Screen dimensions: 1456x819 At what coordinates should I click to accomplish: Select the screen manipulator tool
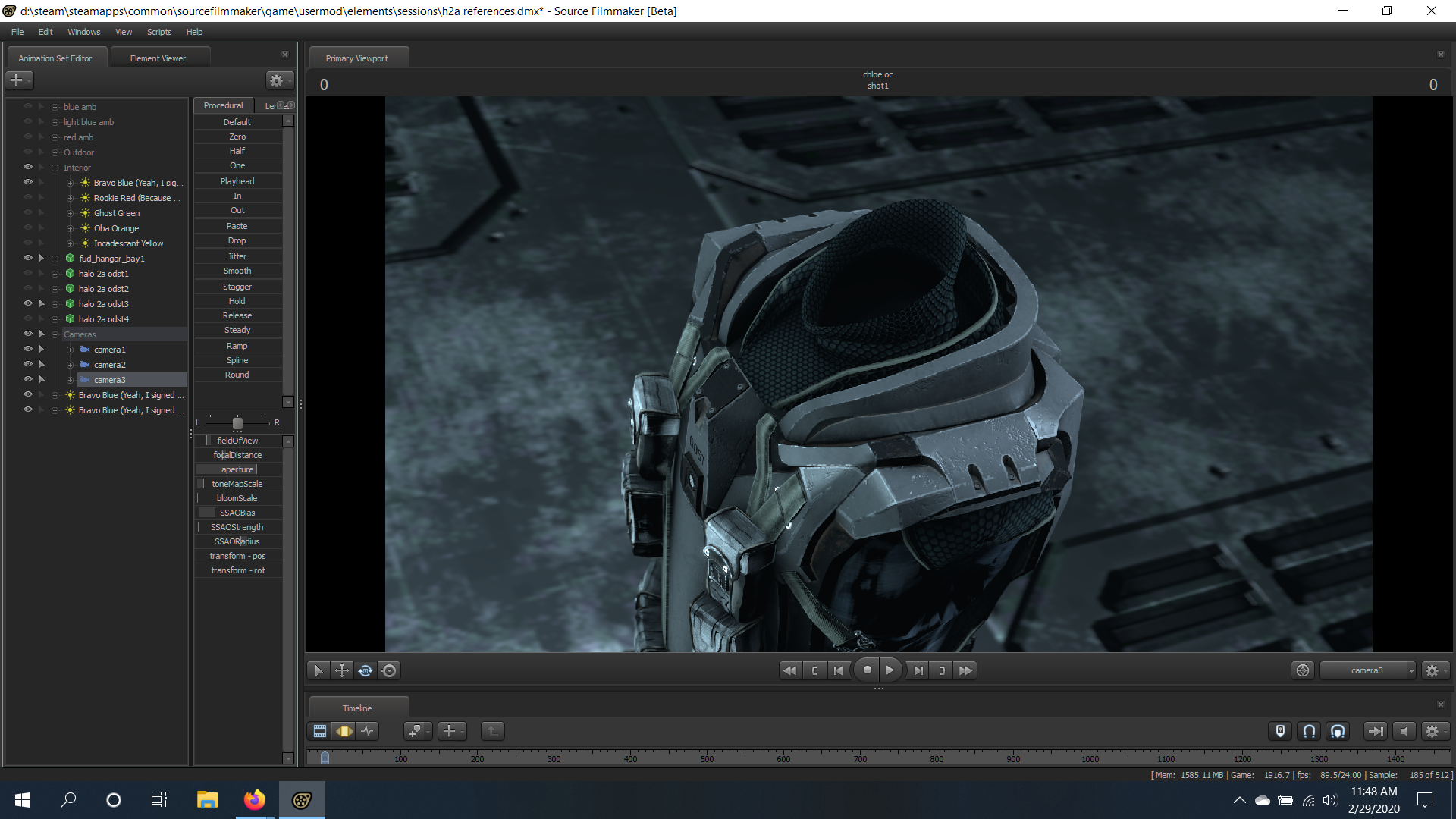point(389,670)
